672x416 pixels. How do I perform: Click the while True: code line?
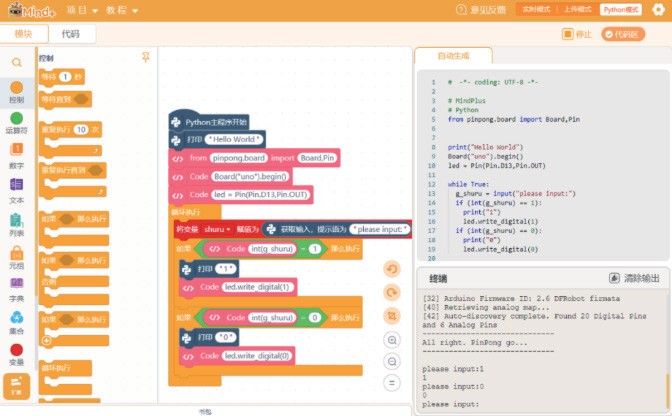[x=468, y=184]
